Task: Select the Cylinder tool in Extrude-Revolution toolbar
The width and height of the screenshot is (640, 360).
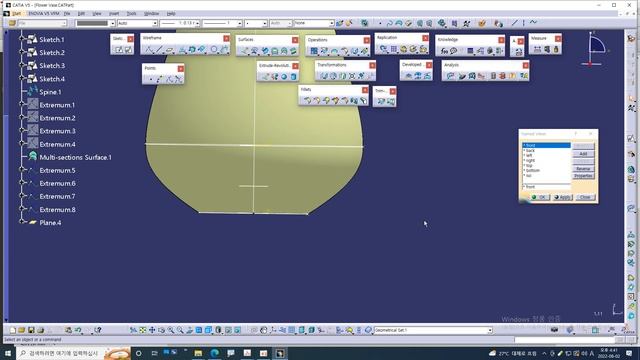Action: (293, 76)
